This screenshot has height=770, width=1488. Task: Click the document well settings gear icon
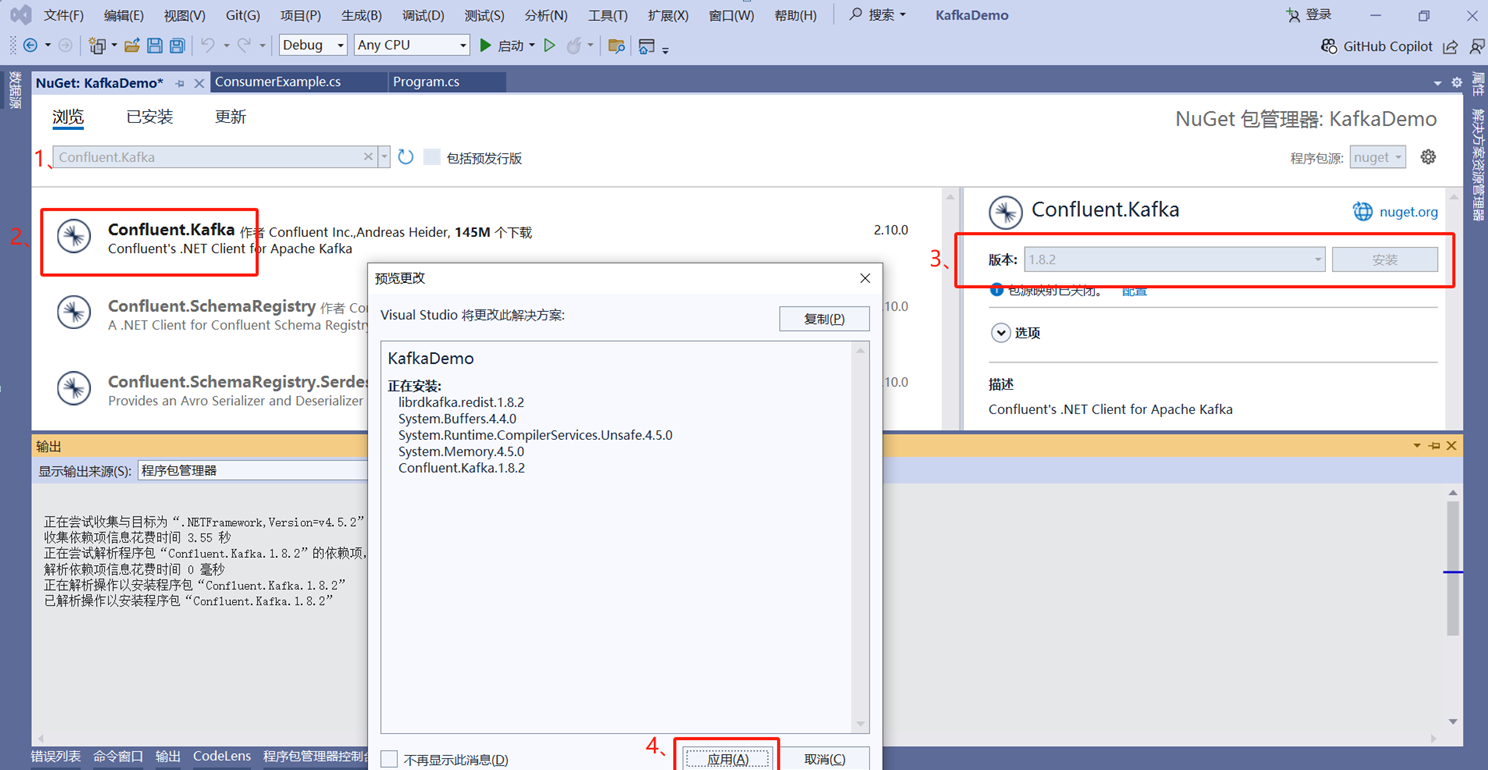1457,83
